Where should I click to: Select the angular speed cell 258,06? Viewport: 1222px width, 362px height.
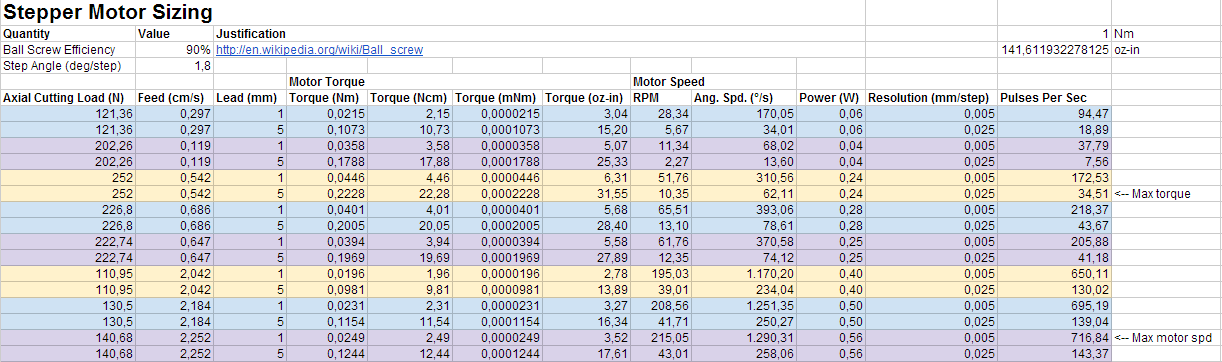[743, 353]
